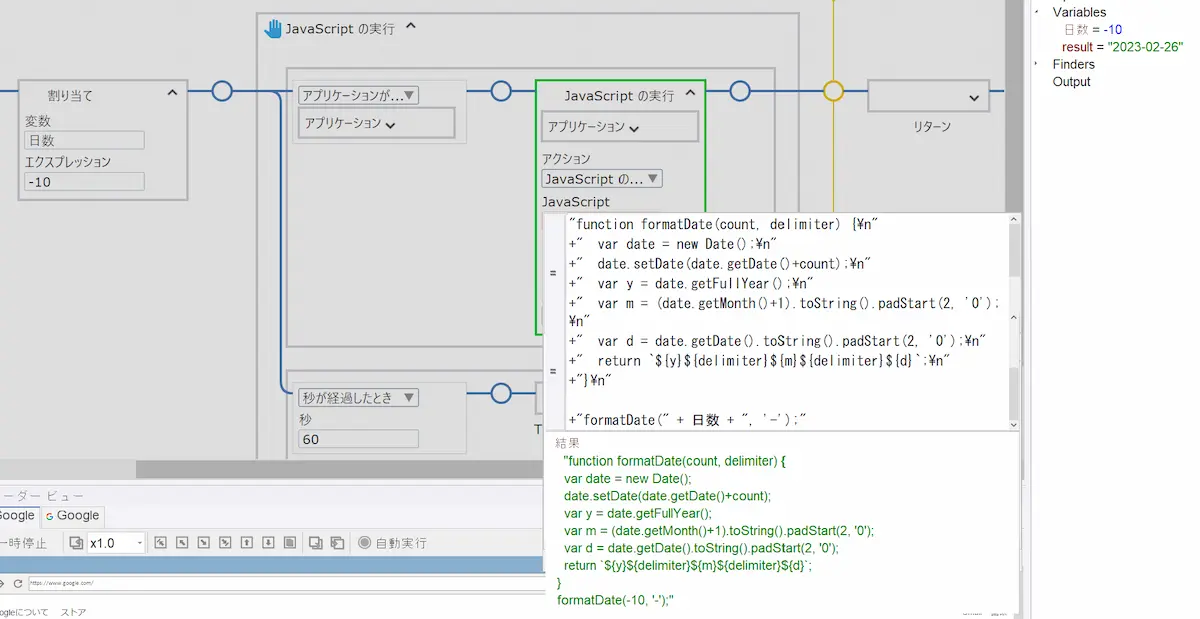Click second overlapping-windows toolbar icon
The width and height of the screenshot is (1200, 619).
337,543
